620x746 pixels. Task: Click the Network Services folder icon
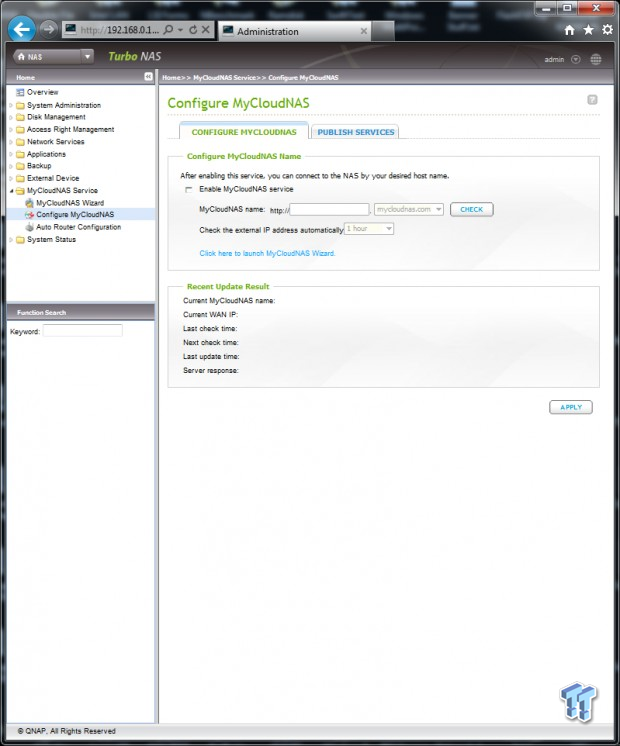pos(20,142)
